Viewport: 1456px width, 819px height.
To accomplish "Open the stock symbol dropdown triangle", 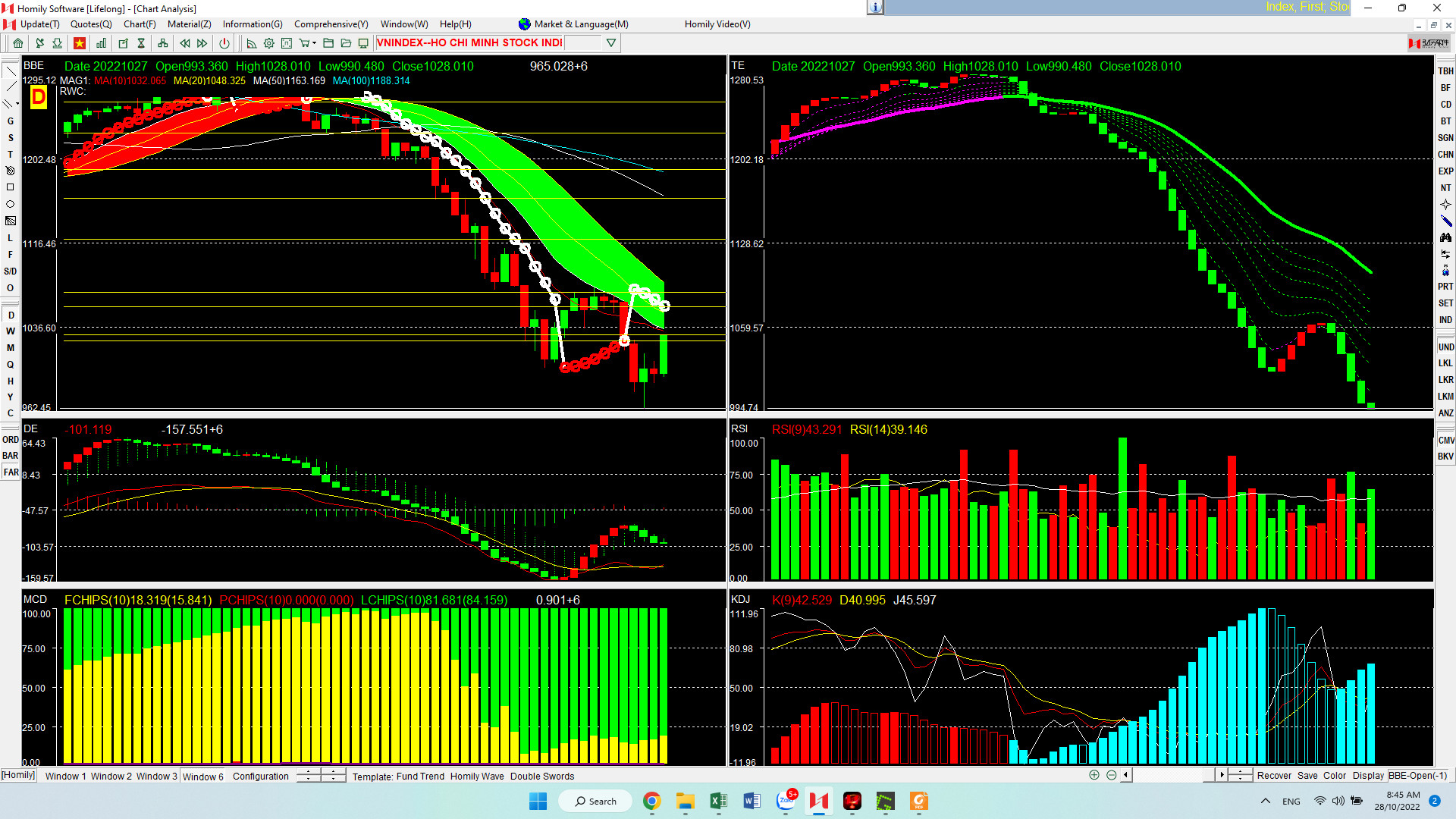I will (x=611, y=43).
